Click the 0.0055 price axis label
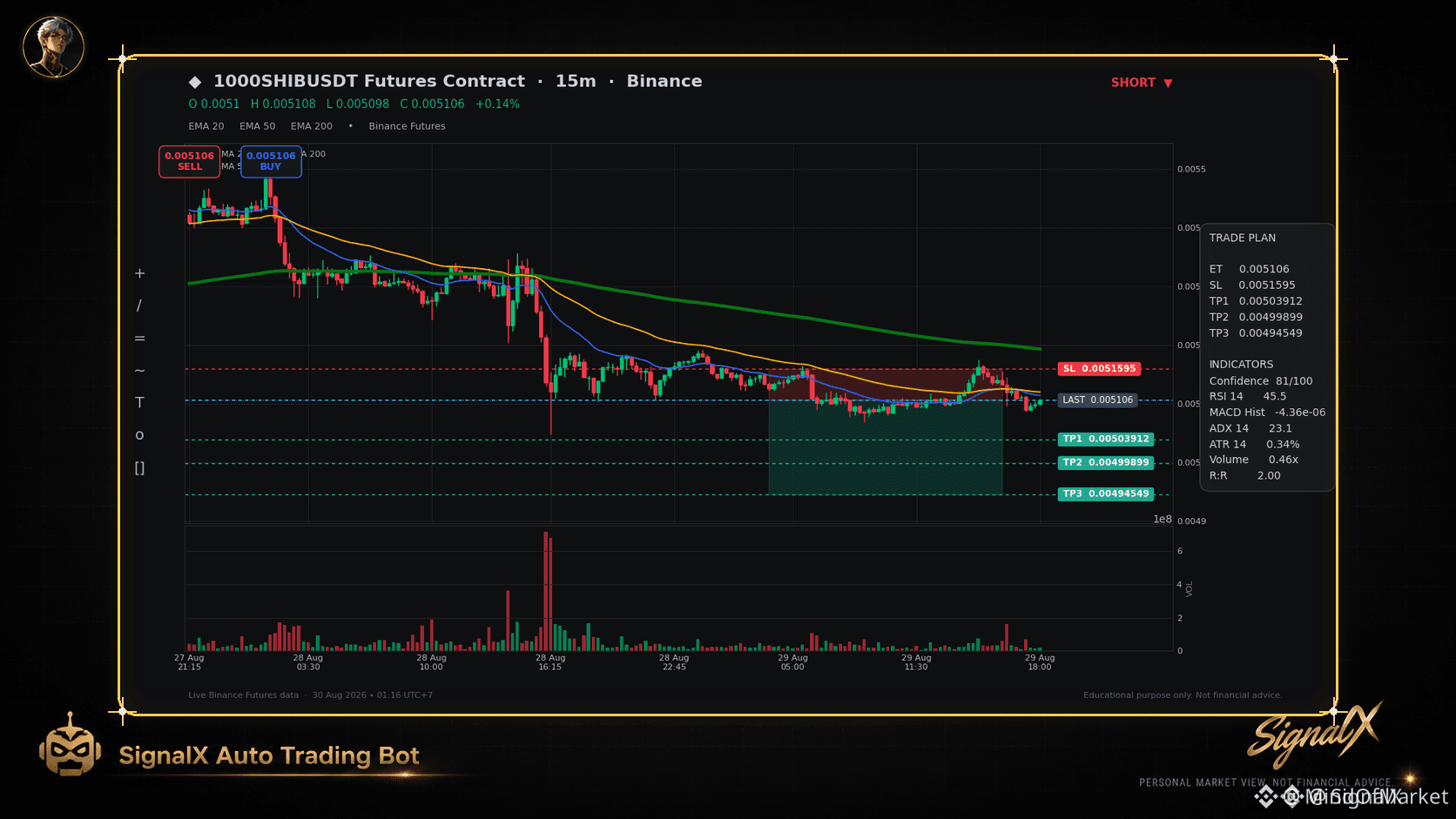 [1191, 170]
